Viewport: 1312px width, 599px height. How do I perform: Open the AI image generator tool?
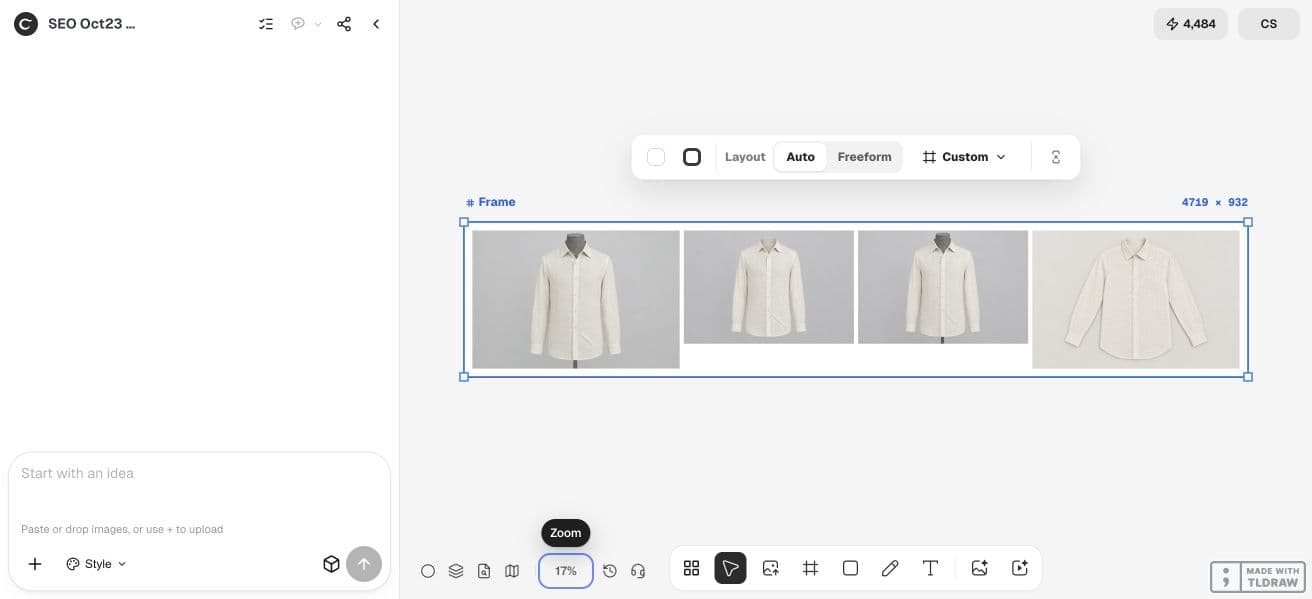(x=980, y=568)
